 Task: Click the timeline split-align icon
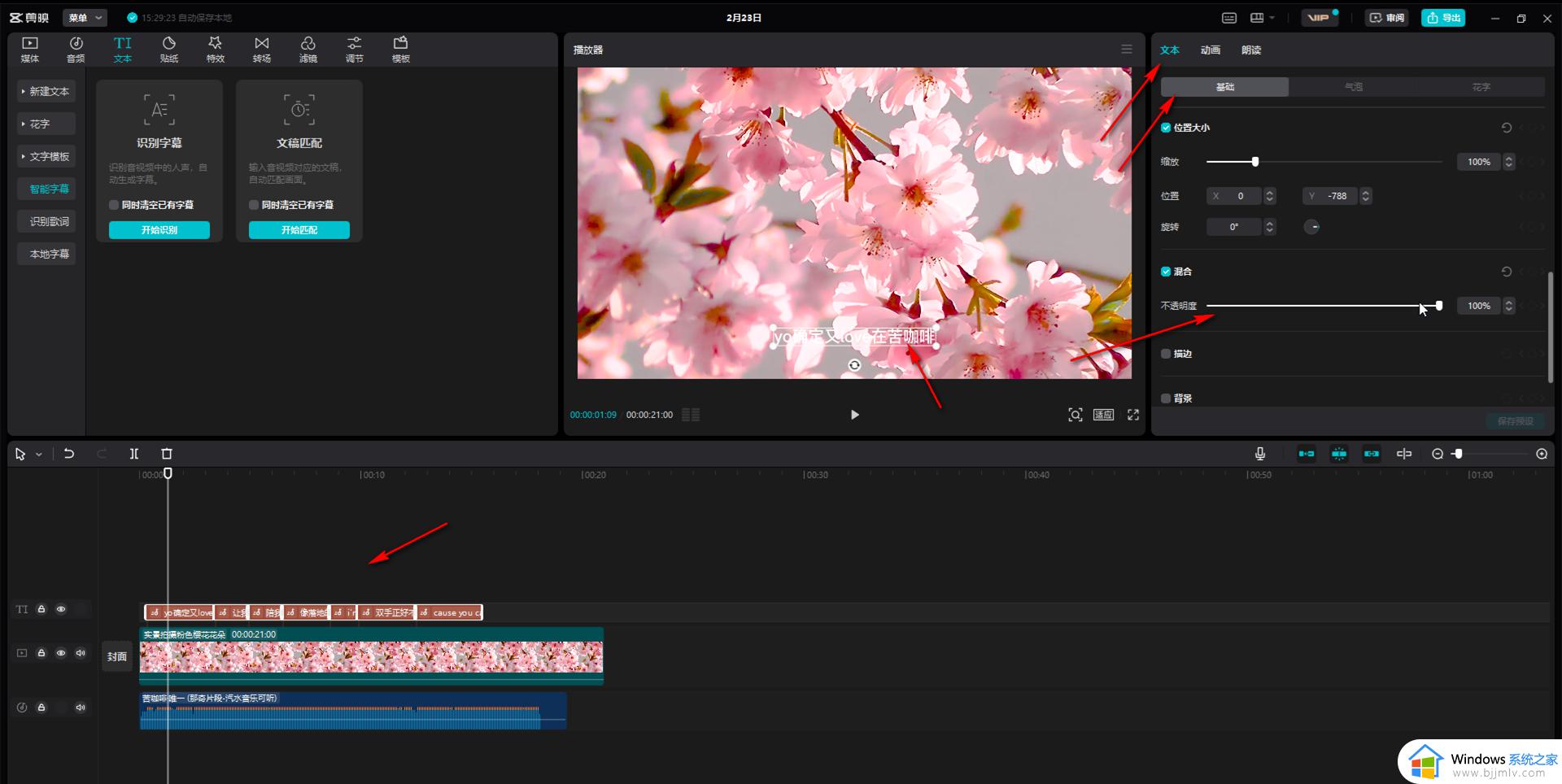1404,454
